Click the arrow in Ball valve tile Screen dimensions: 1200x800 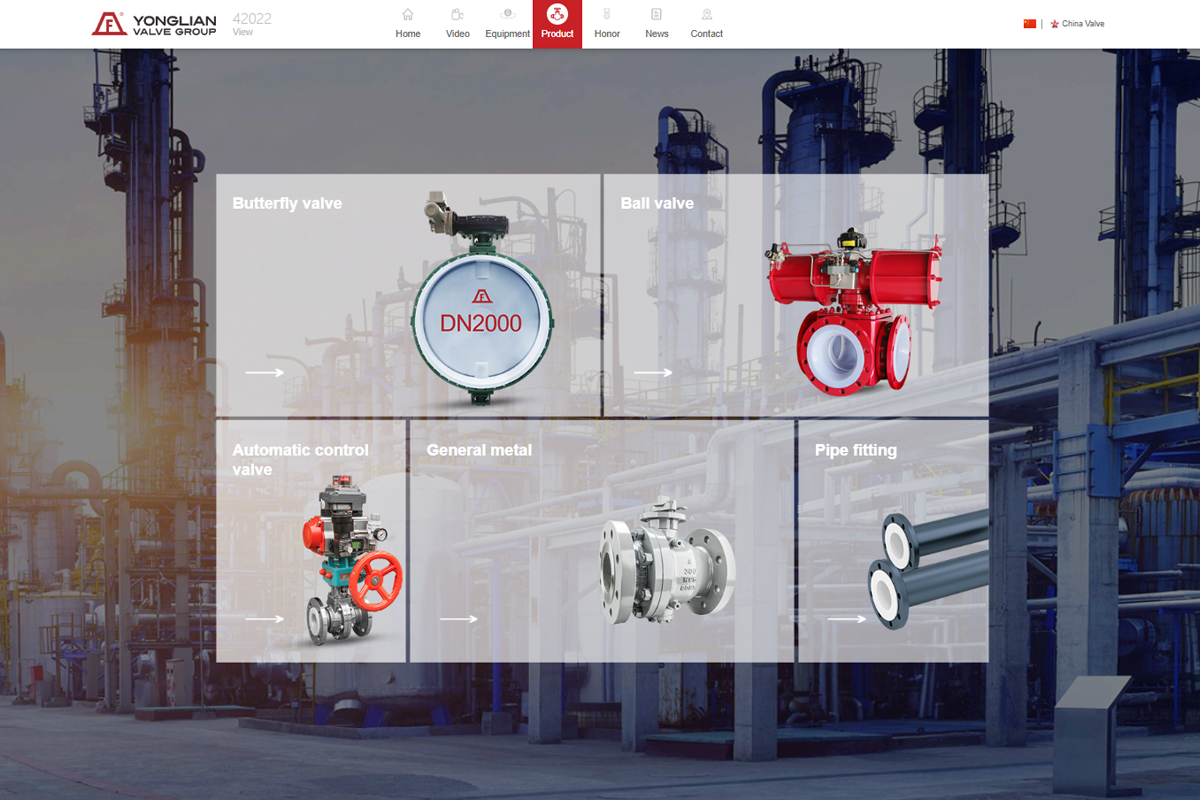(652, 373)
